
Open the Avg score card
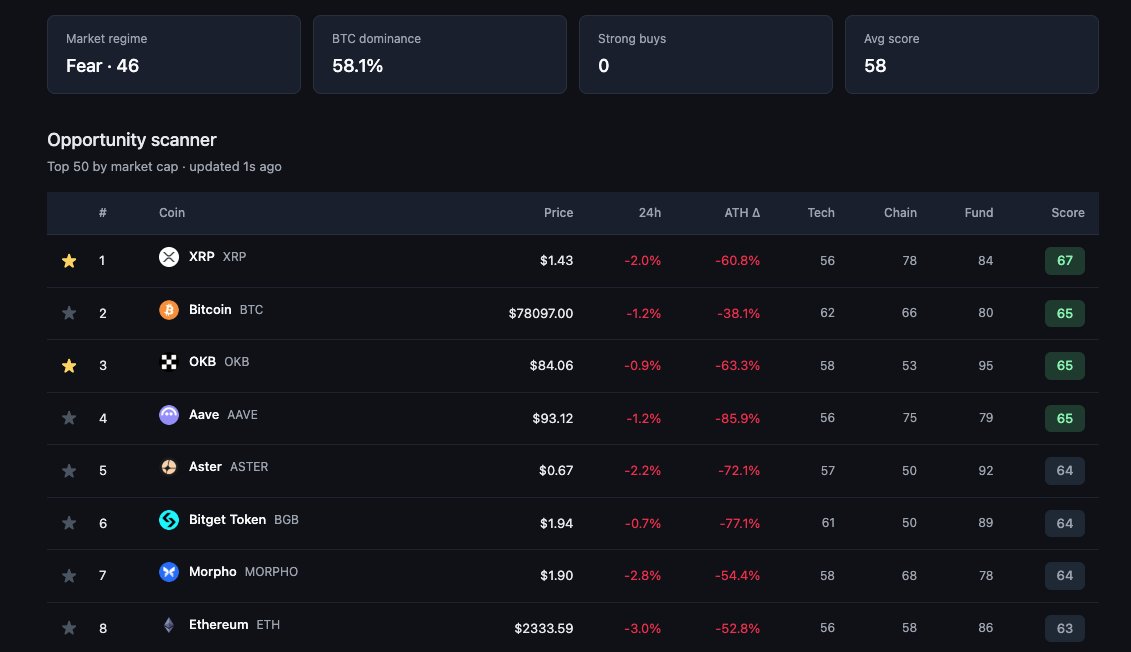tap(972, 55)
